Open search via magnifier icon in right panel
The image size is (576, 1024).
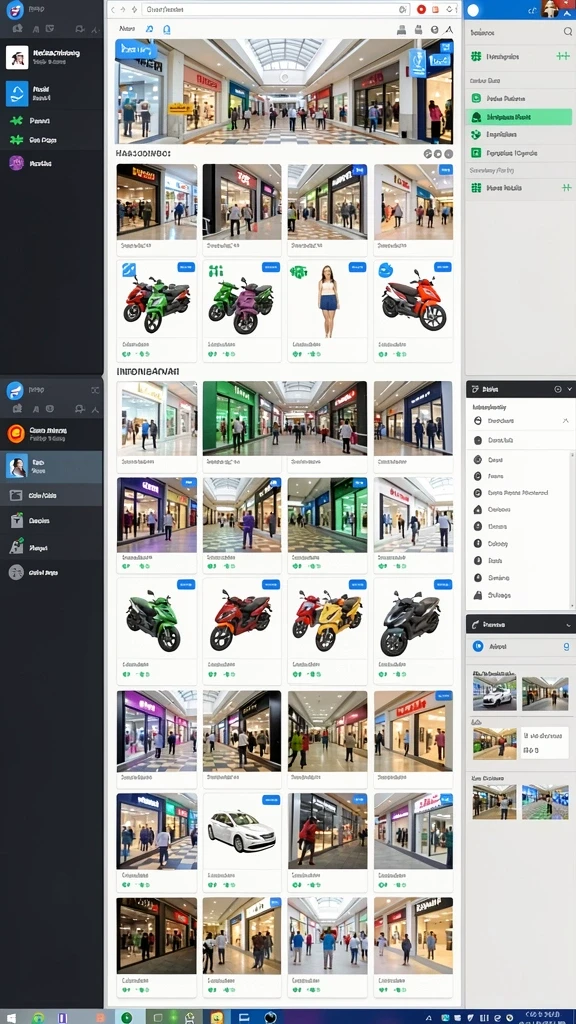(568, 31)
